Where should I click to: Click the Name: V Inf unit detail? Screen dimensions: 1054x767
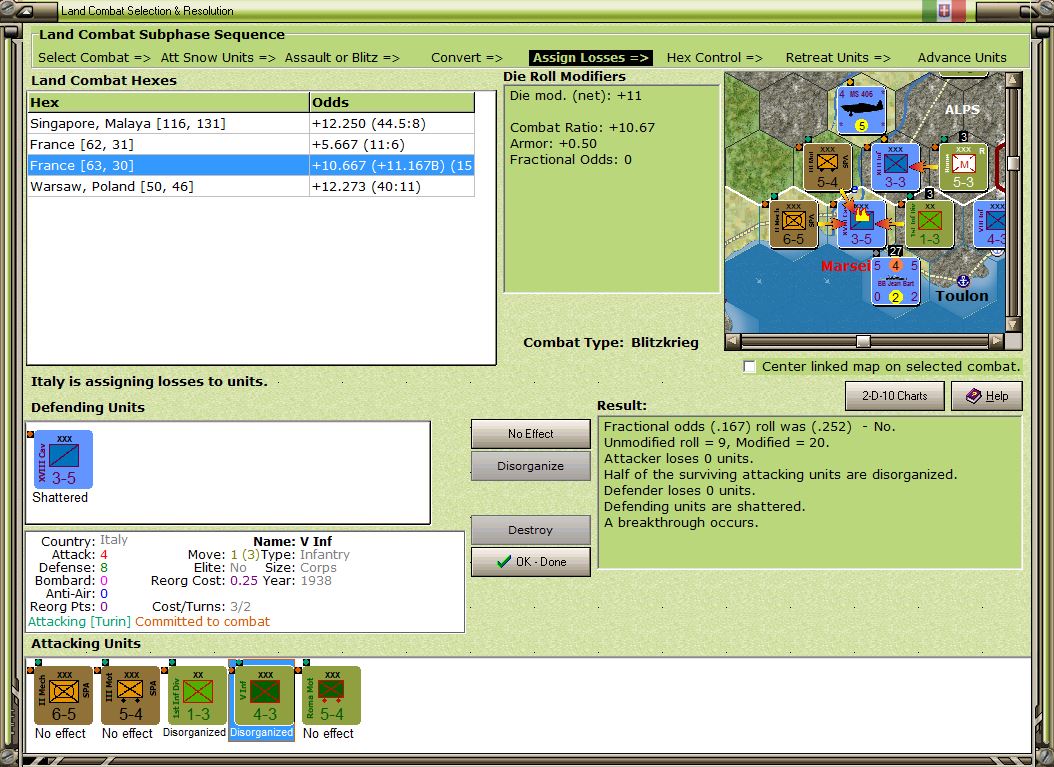click(x=292, y=541)
